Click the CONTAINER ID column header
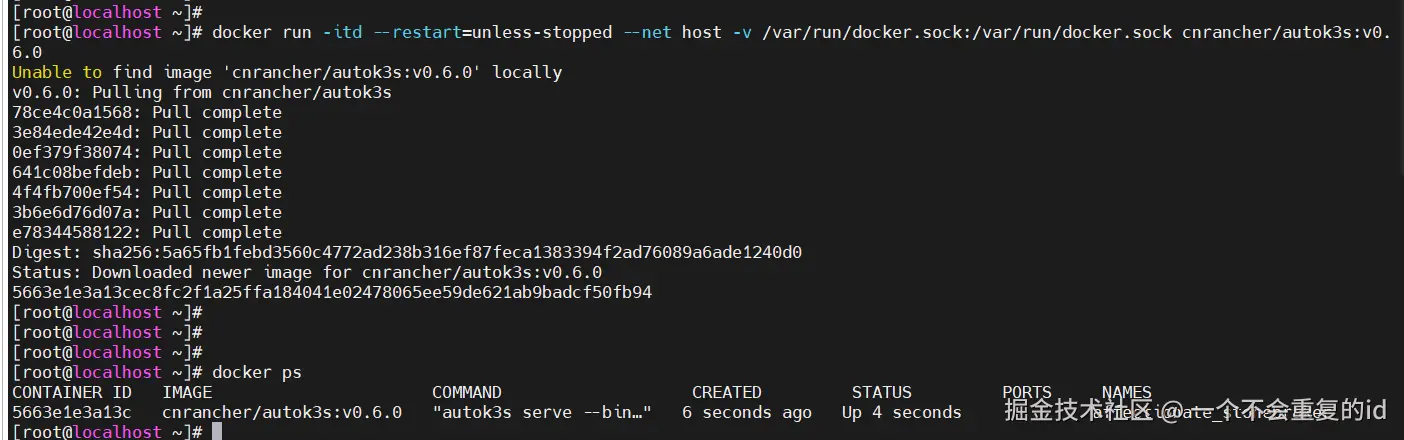 tap(71, 392)
